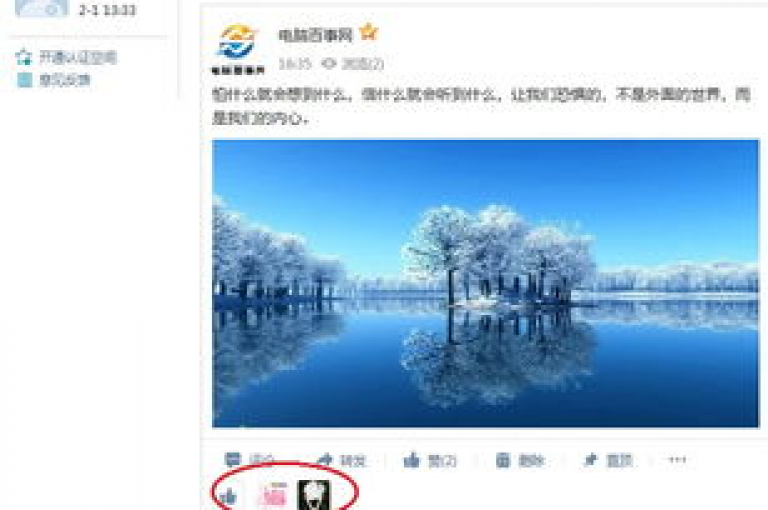
Task: Expand more options with three-dot button
Action: [677, 460]
